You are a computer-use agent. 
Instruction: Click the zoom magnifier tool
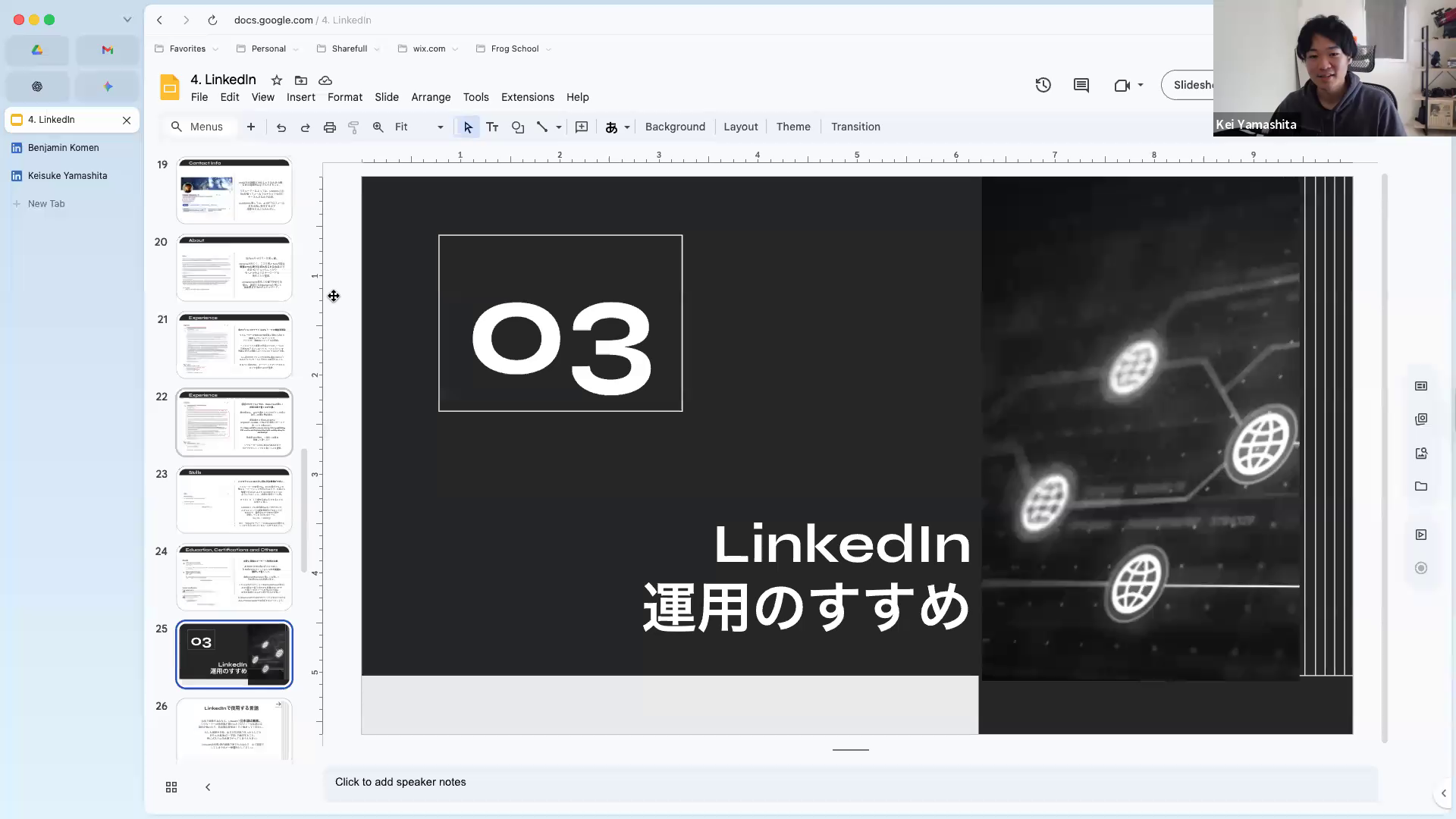point(378,127)
